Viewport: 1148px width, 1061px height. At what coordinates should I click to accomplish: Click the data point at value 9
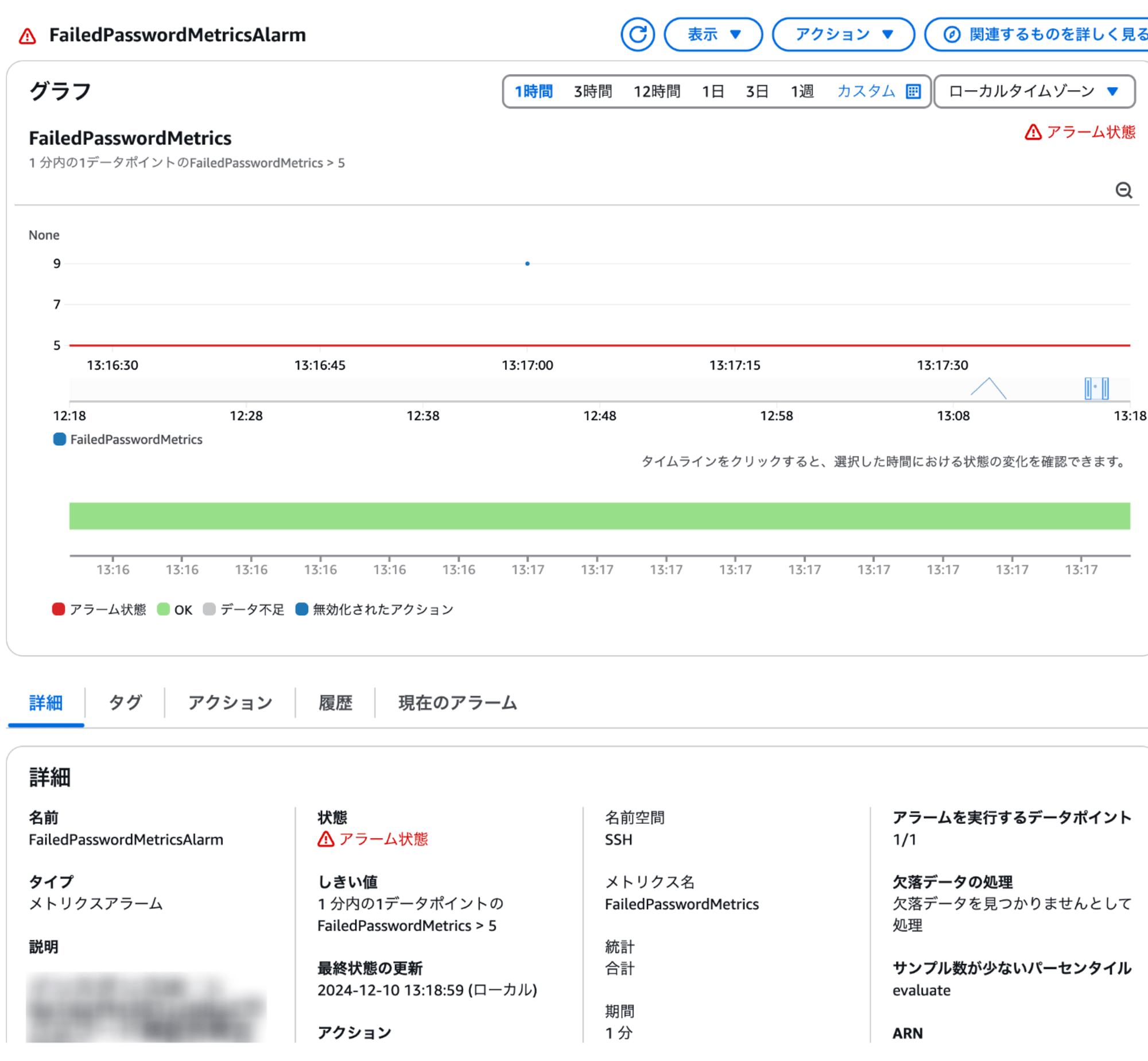pos(527,264)
